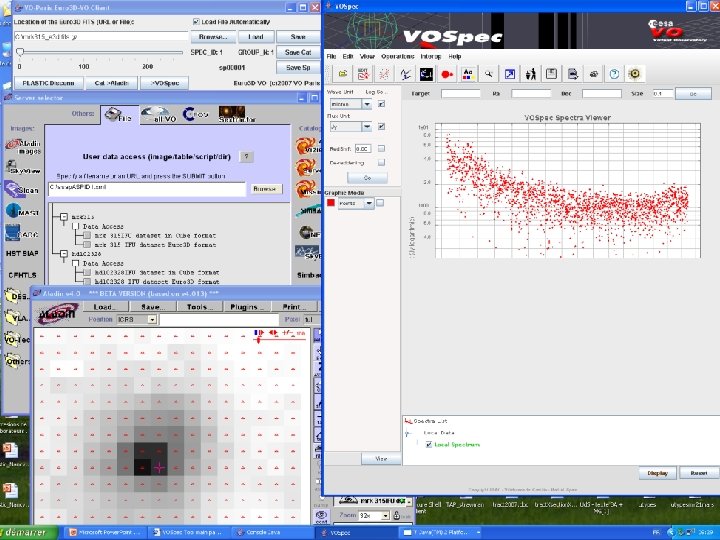Click the Tools button in Aladin
This screenshot has height=540, width=720.
tap(200, 307)
